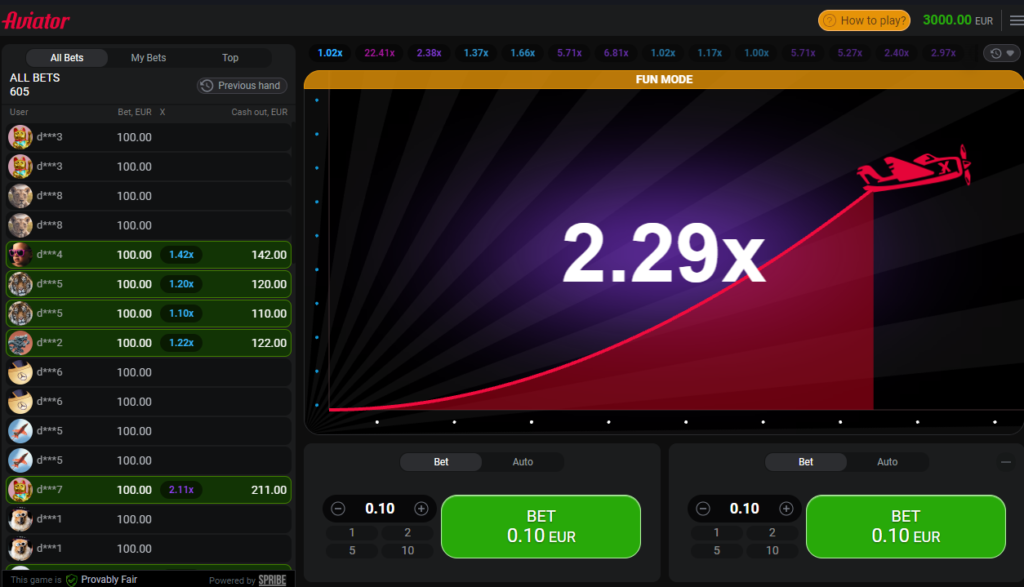1024x587 pixels.
Task: Choose quick amount 2 in left bet panel
Action: click(408, 533)
